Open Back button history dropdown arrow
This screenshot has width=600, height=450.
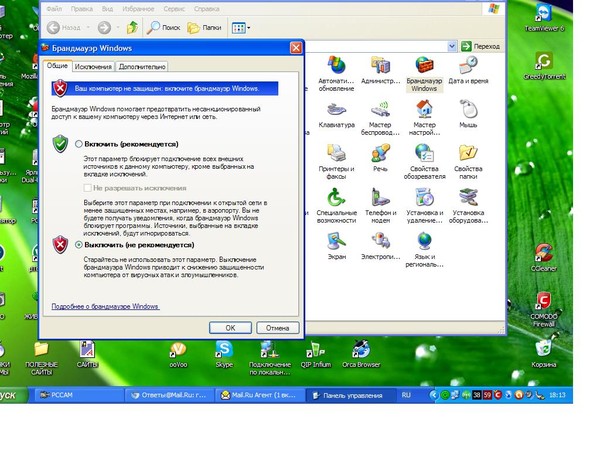(x=88, y=28)
